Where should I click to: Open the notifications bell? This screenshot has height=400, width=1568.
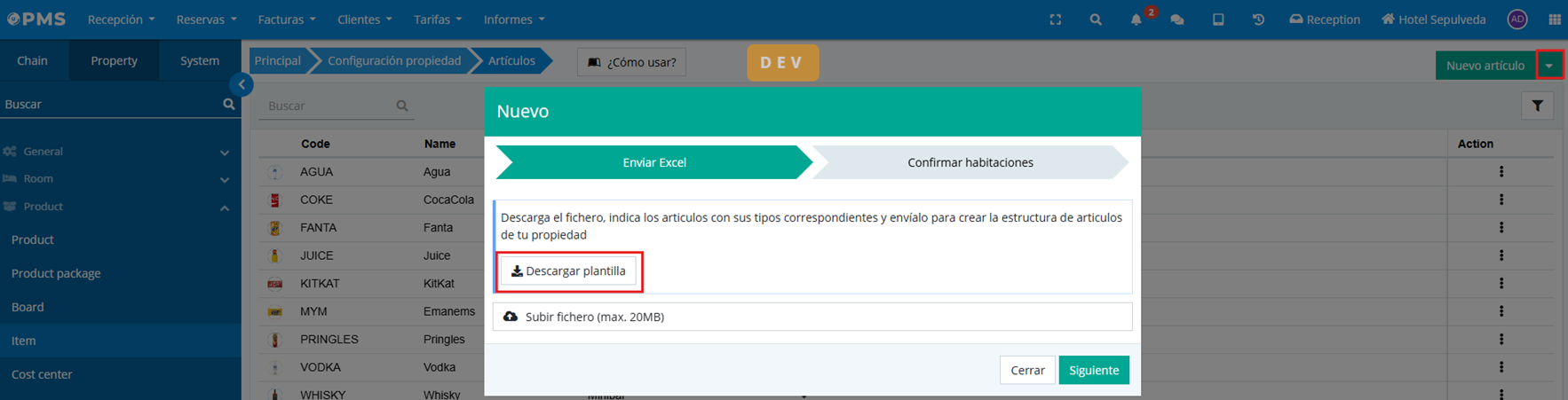pyautogui.click(x=1136, y=20)
